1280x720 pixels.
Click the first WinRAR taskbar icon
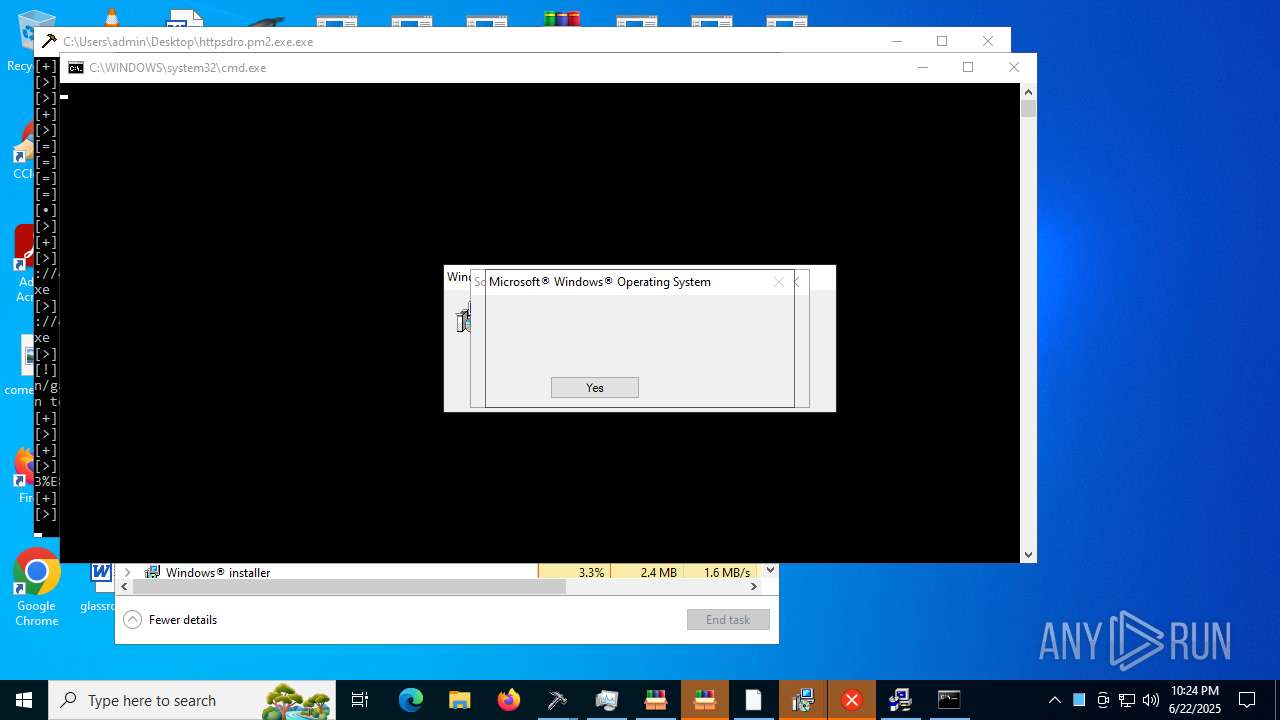(x=655, y=700)
